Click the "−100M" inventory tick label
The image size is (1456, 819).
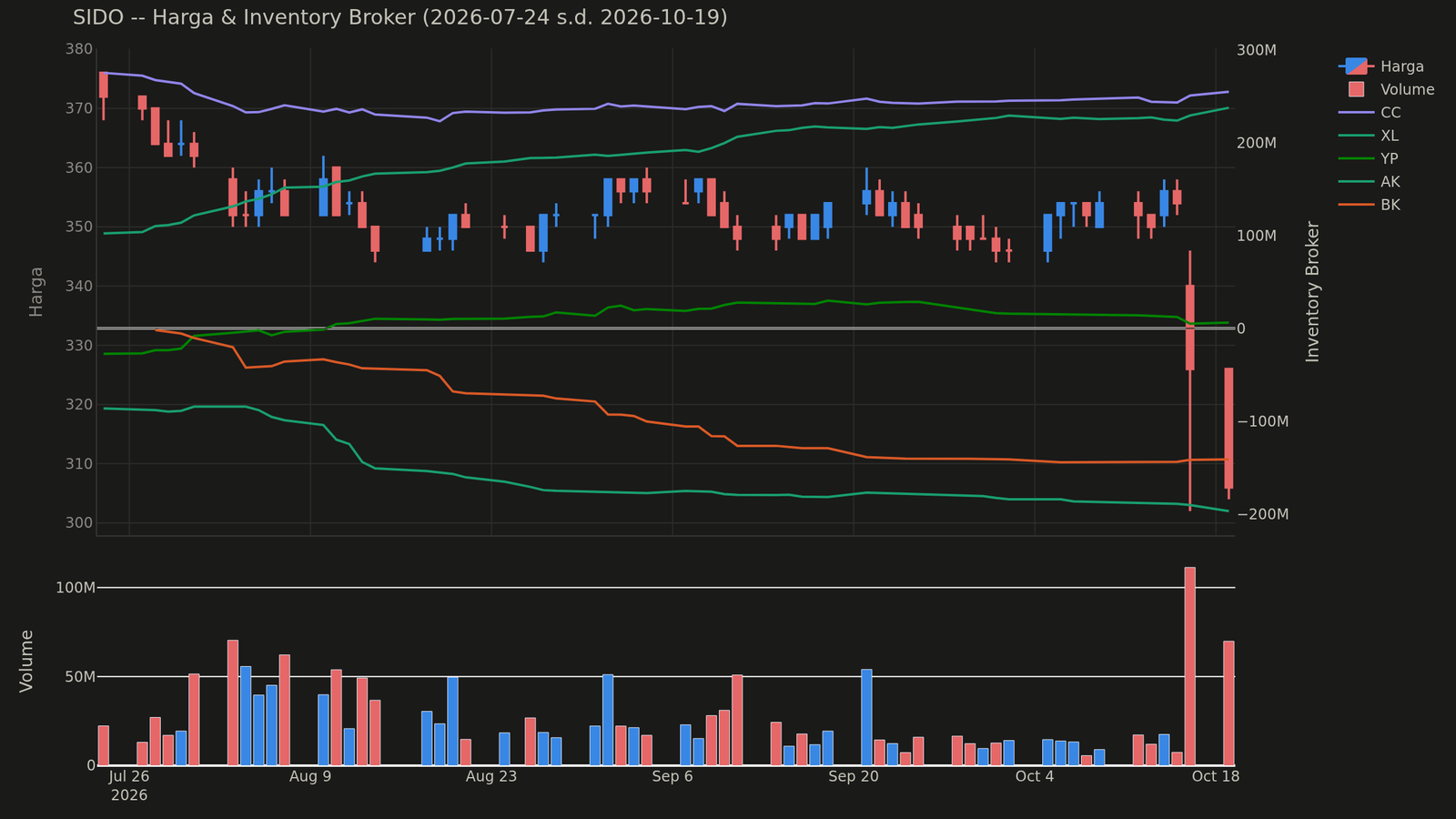(x=1262, y=421)
